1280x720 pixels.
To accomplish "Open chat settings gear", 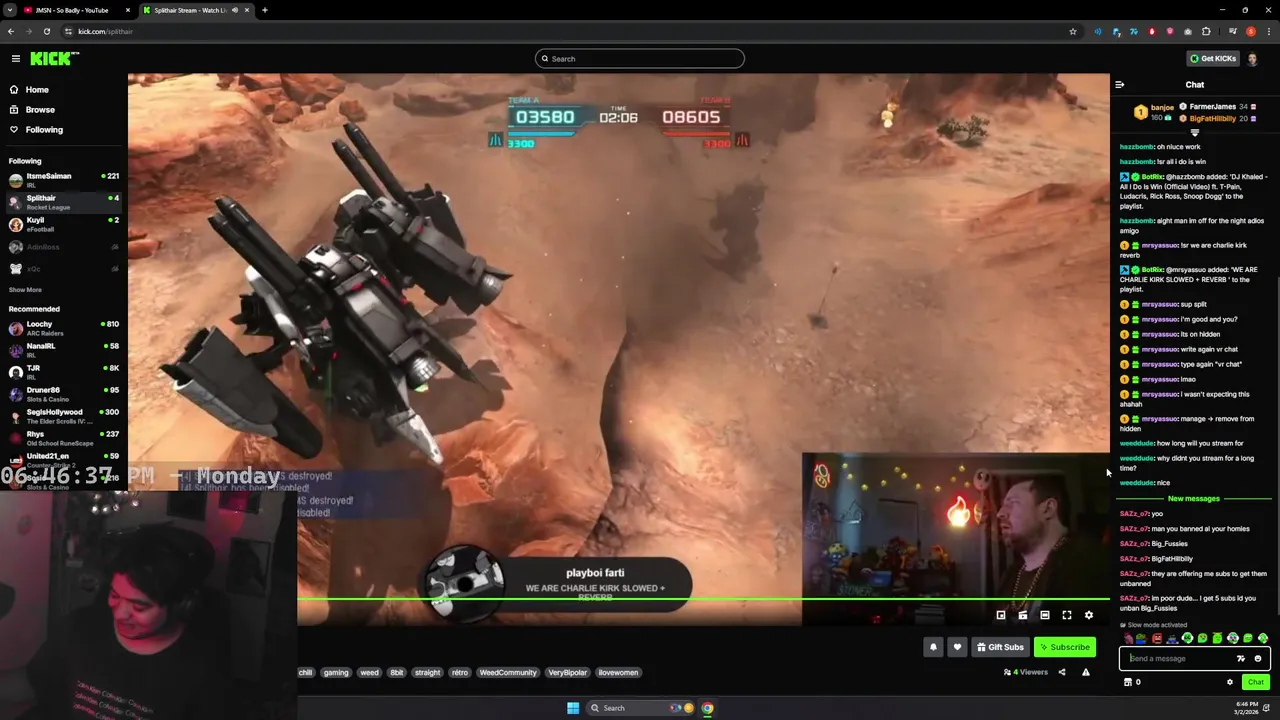I will 1230,683.
